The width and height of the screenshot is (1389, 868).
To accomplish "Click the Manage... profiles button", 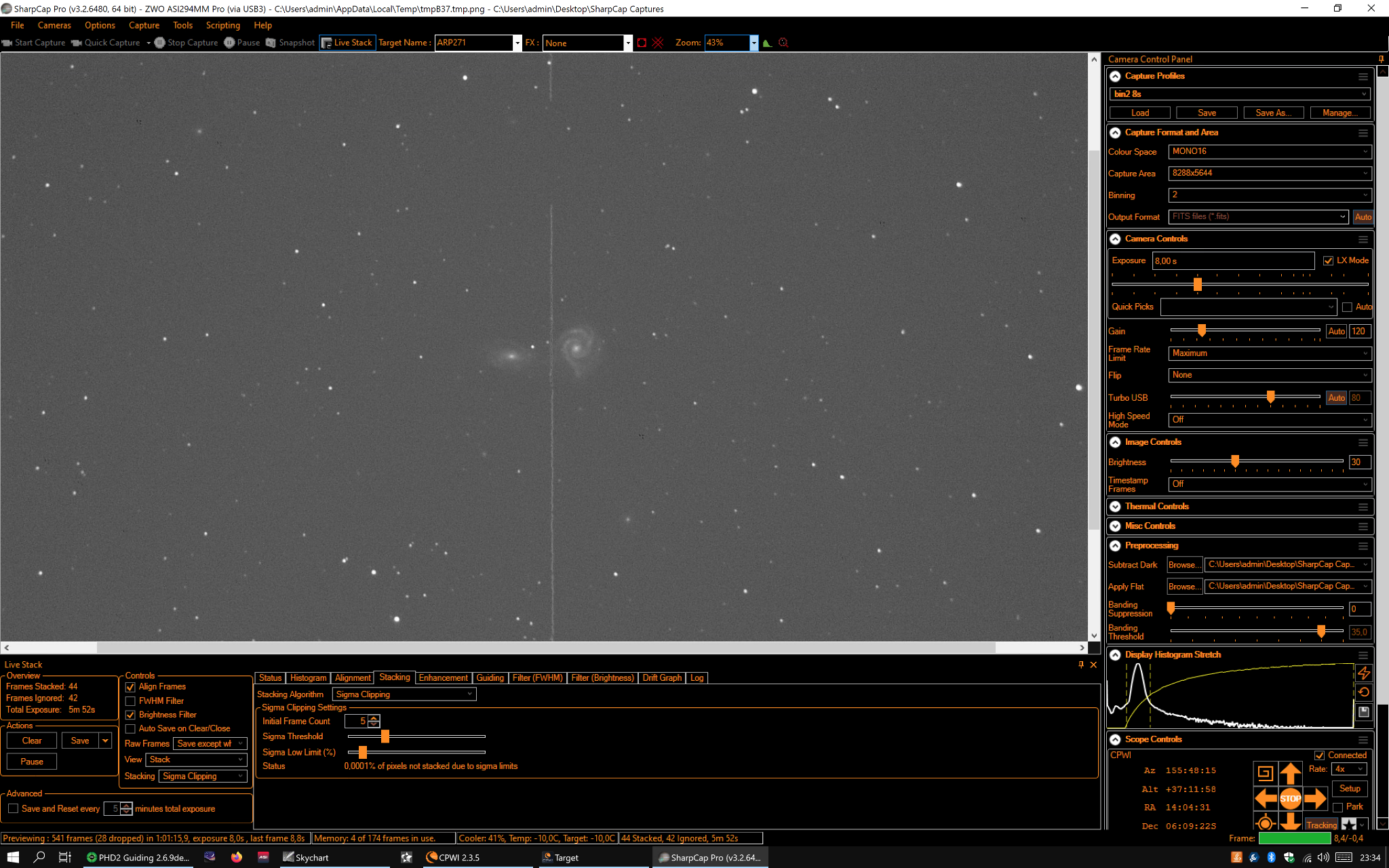I will [1339, 113].
